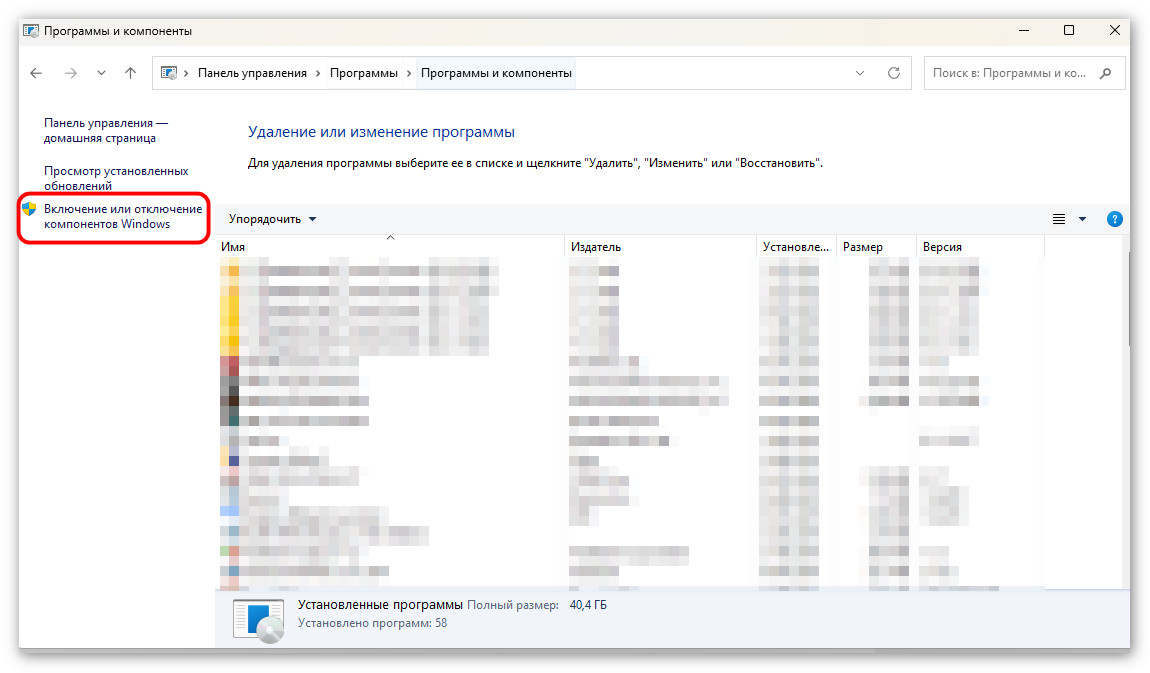Click the shield icon beside Windows components

(x=29, y=209)
